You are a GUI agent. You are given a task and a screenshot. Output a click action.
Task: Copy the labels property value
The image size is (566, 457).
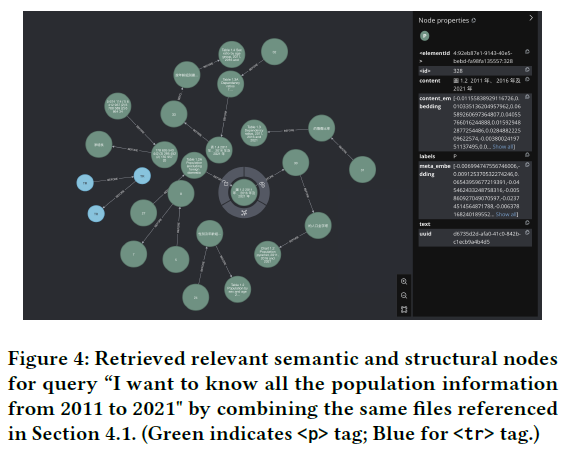[527, 155]
